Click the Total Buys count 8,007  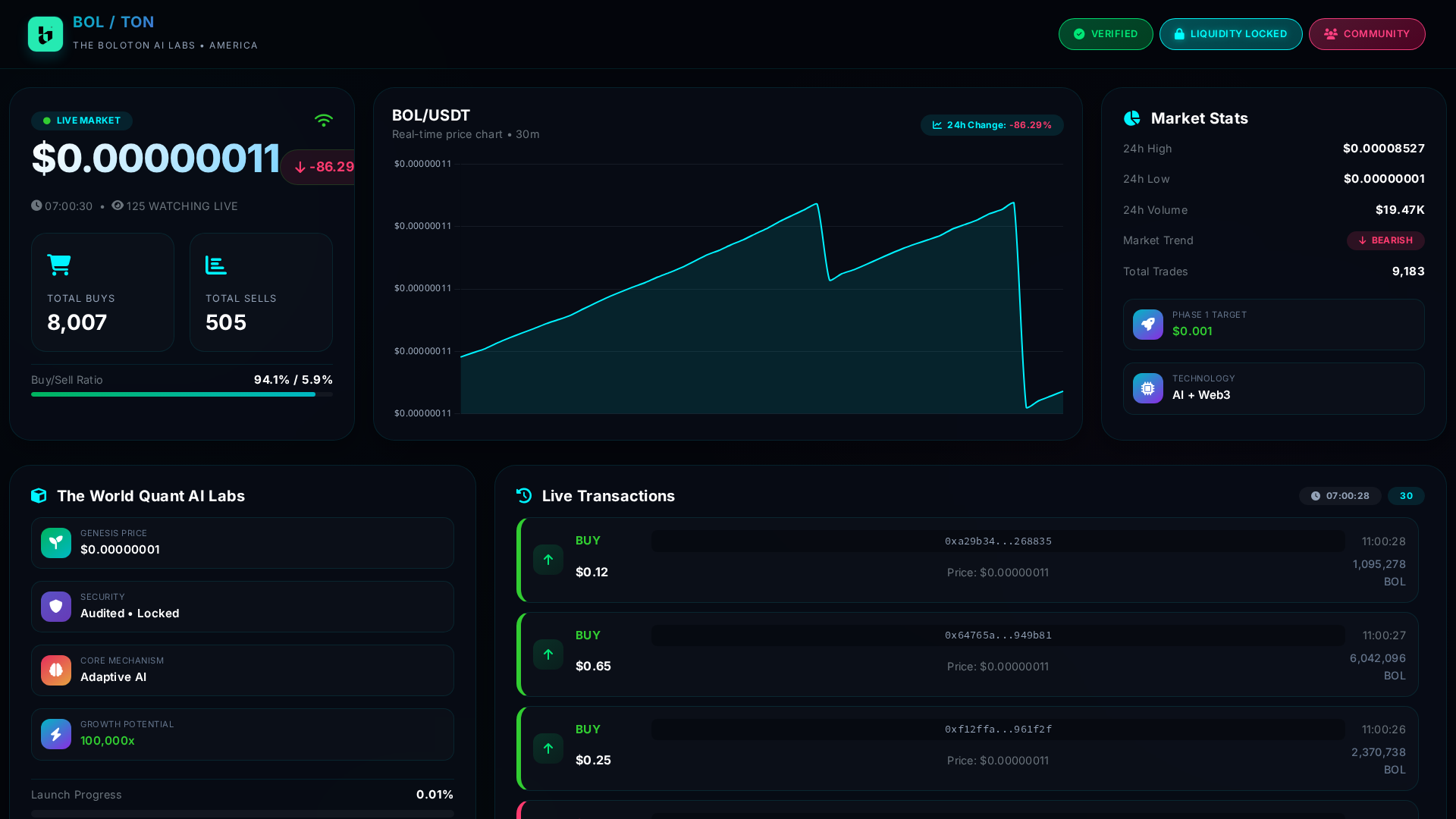(x=77, y=322)
